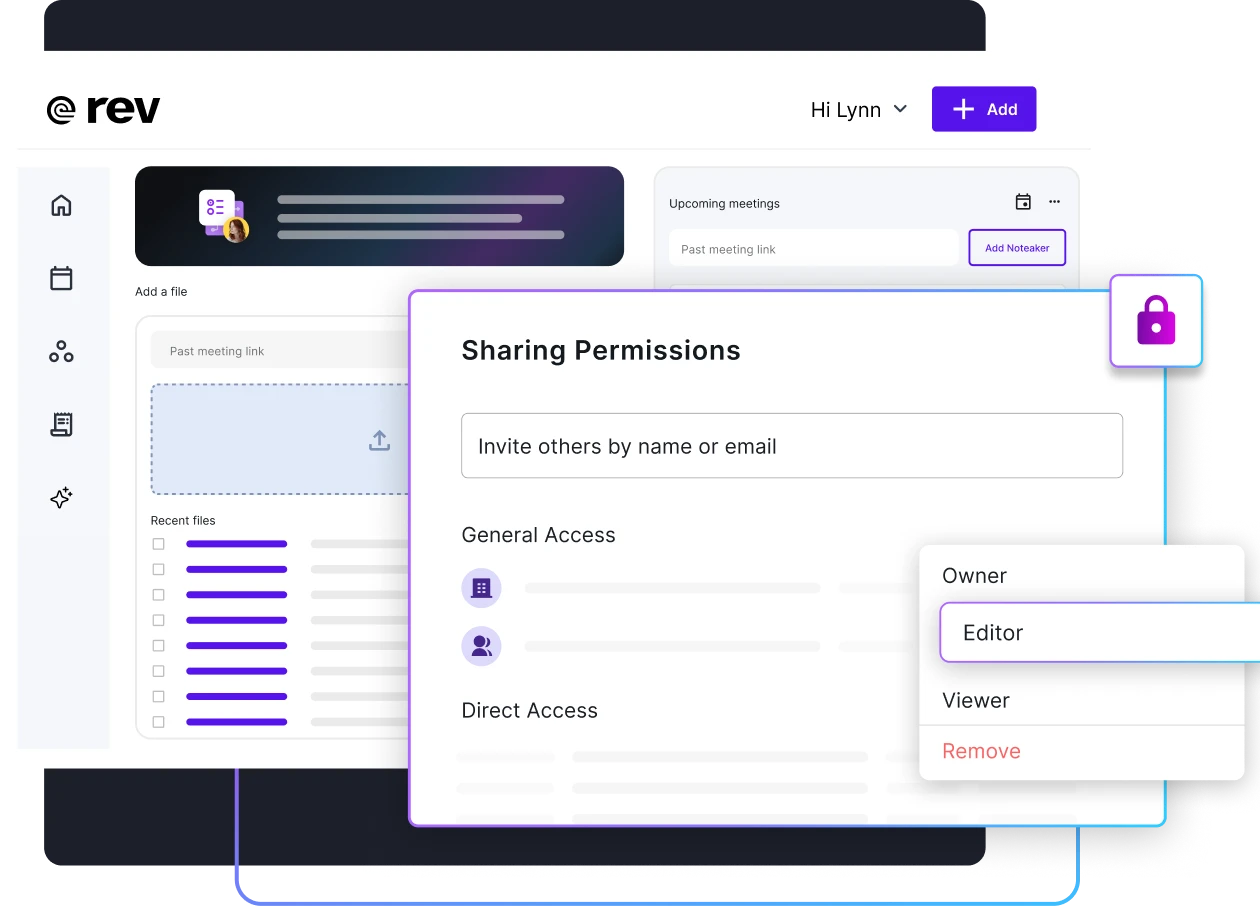Select the AI sparkle icon in the sidebar
This screenshot has height=906, width=1260.
click(61, 497)
